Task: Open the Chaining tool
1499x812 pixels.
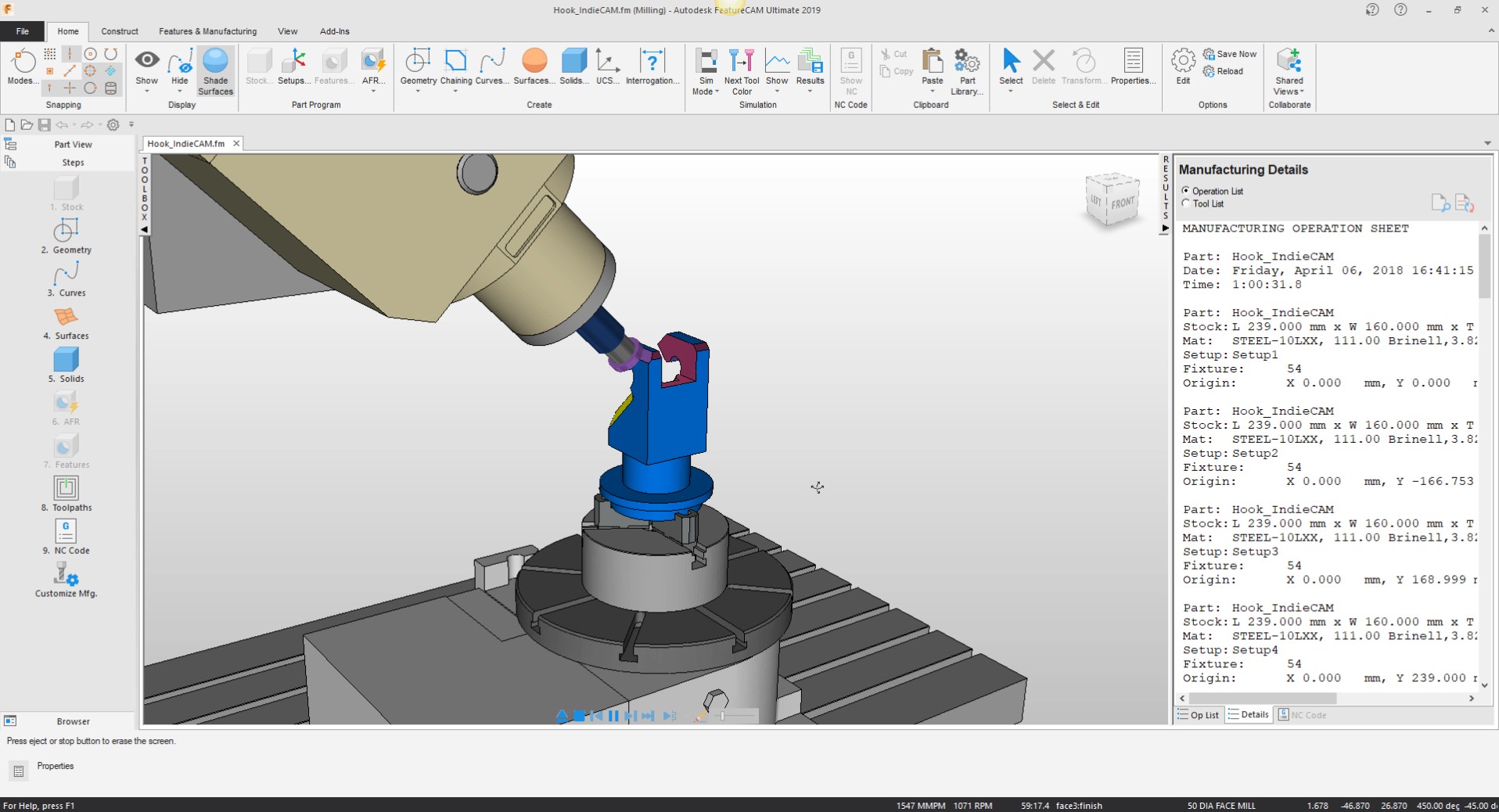Action: (x=456, y=66)
